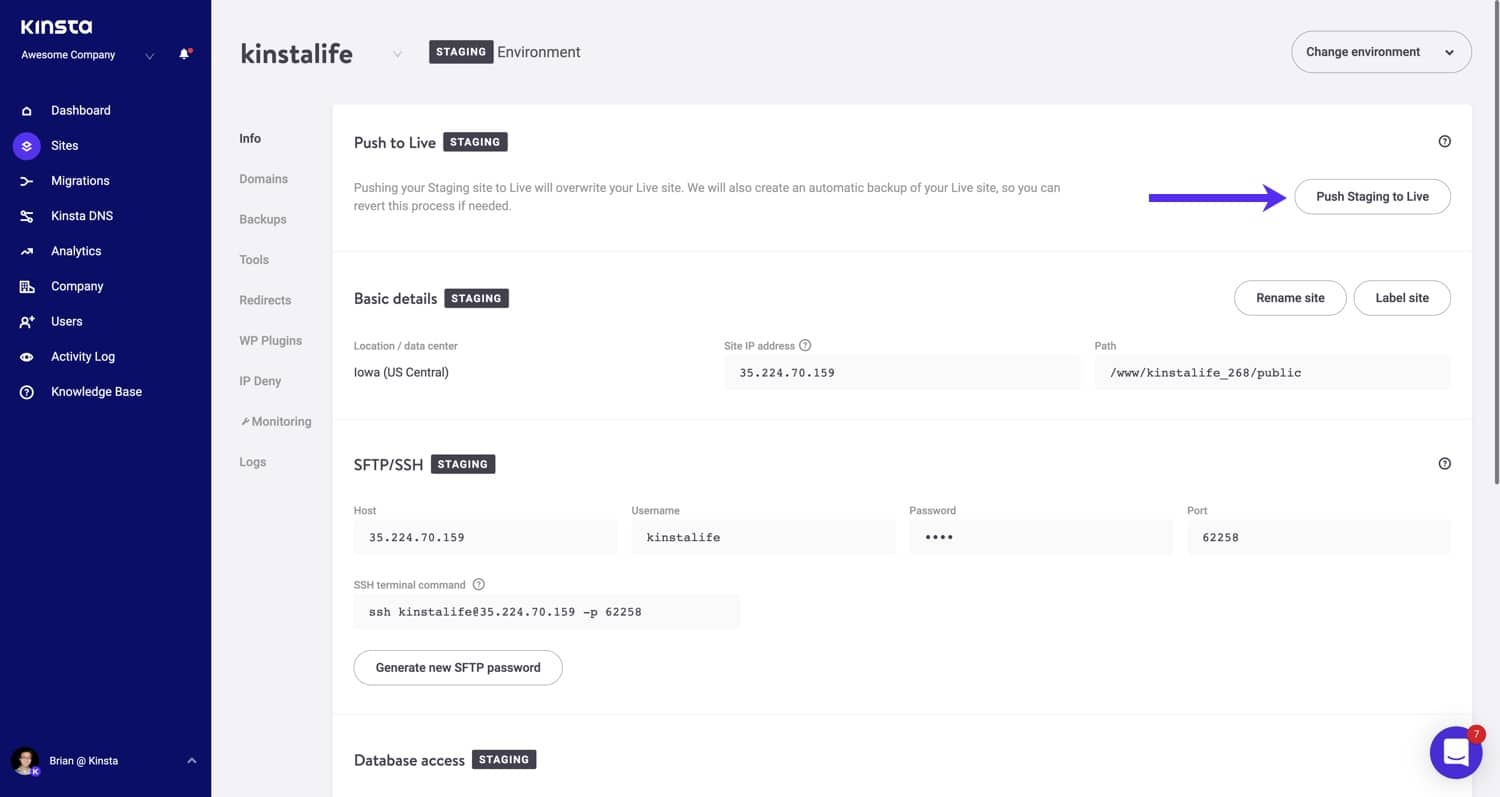1500x797 pixels.
Task: Open Kinsta DNS page
Action: (82, 216)
